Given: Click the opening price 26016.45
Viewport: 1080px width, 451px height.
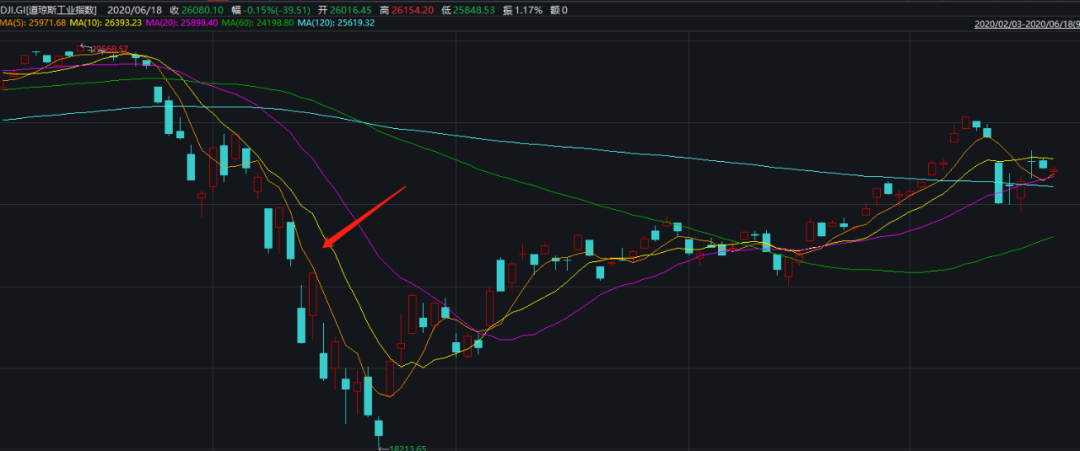Looking at the screenshot, I should coord(353,10).
